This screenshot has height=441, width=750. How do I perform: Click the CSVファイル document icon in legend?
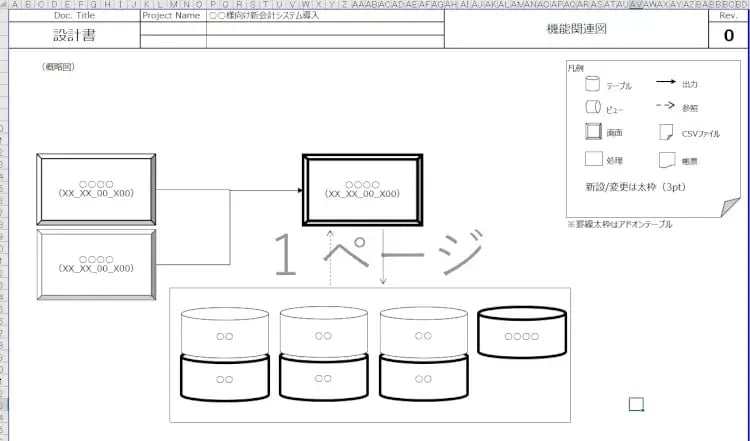click(664, 133)
